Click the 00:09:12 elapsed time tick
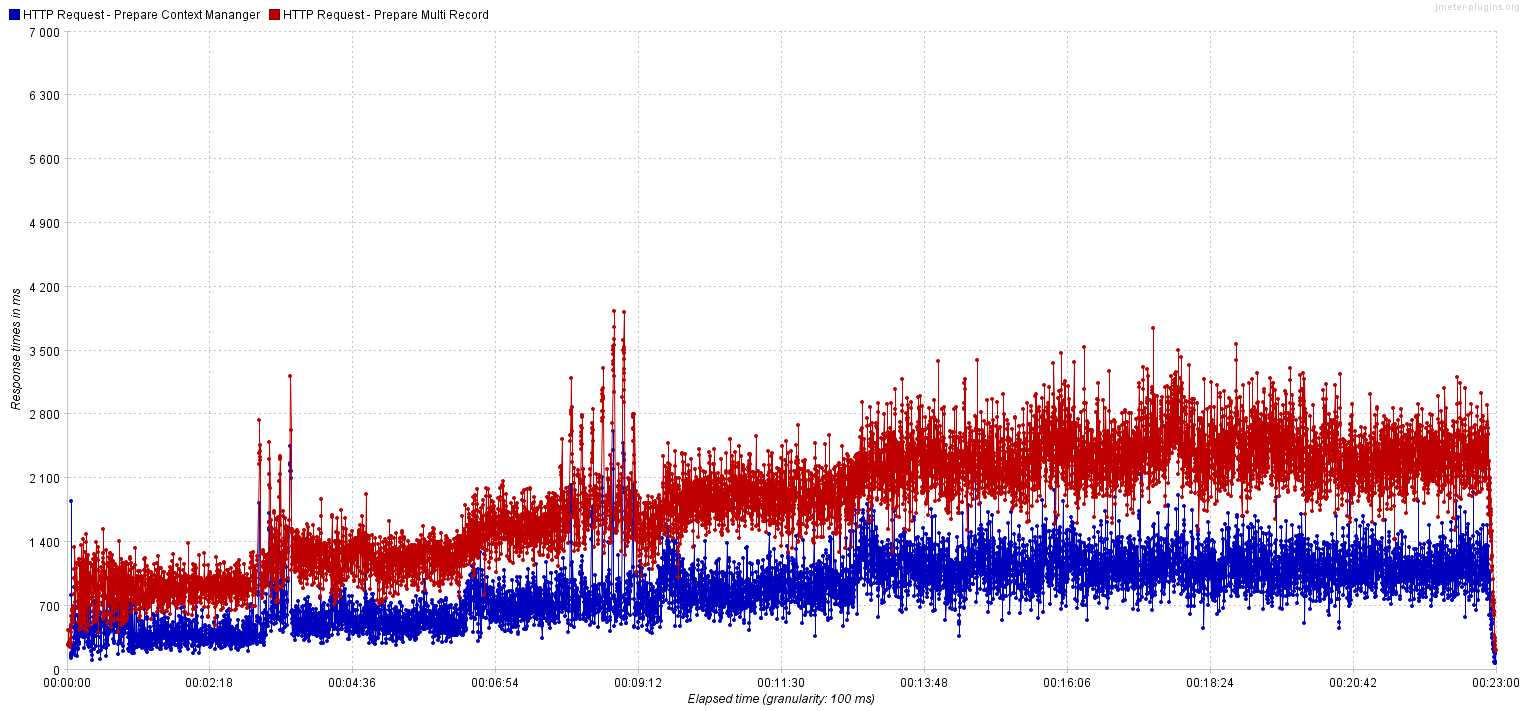The width and height of the screenshot is (1525, 711). click(x=638, y=683)
